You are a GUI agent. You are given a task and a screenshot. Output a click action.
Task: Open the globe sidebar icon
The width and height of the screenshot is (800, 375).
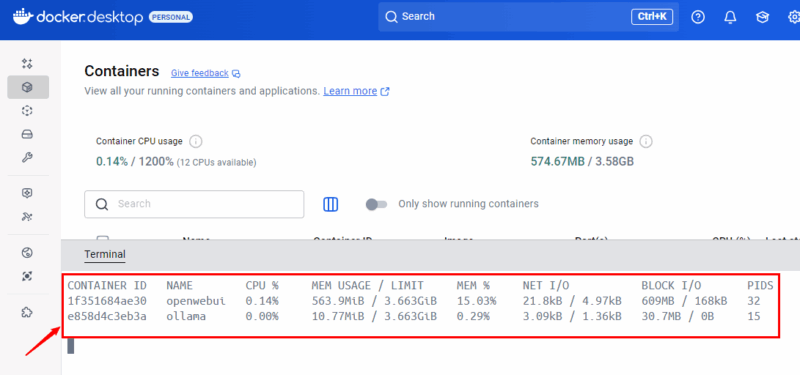coord(28,252)
